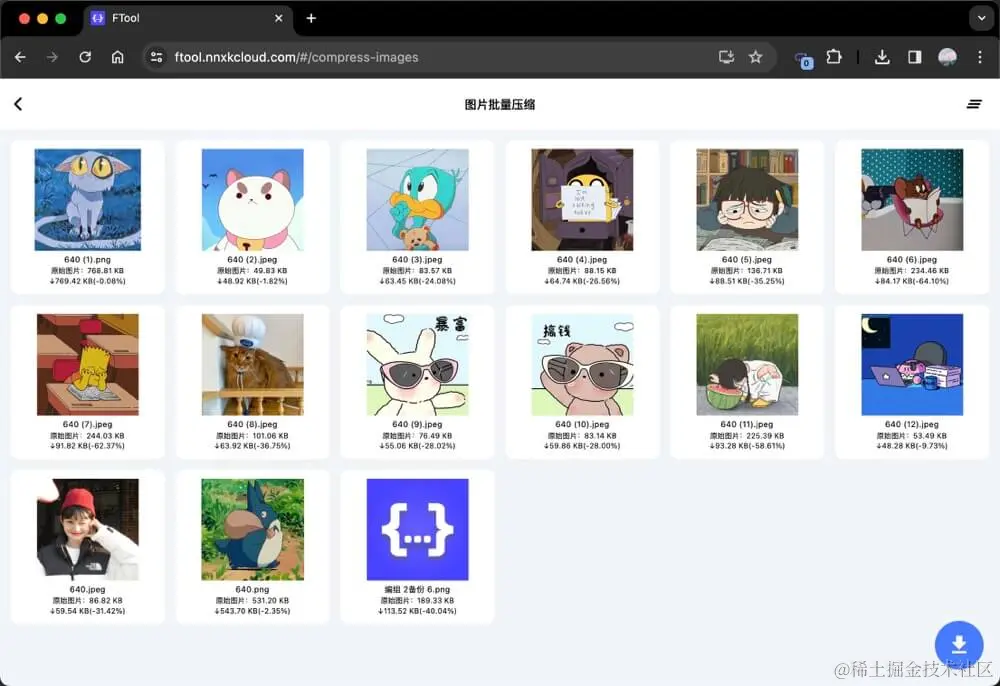Viewport: 1000px width, 686px height.
Task: Open the 640 (6).jpeg Jerry mouse thumbnail
Action: coord(912,200)
